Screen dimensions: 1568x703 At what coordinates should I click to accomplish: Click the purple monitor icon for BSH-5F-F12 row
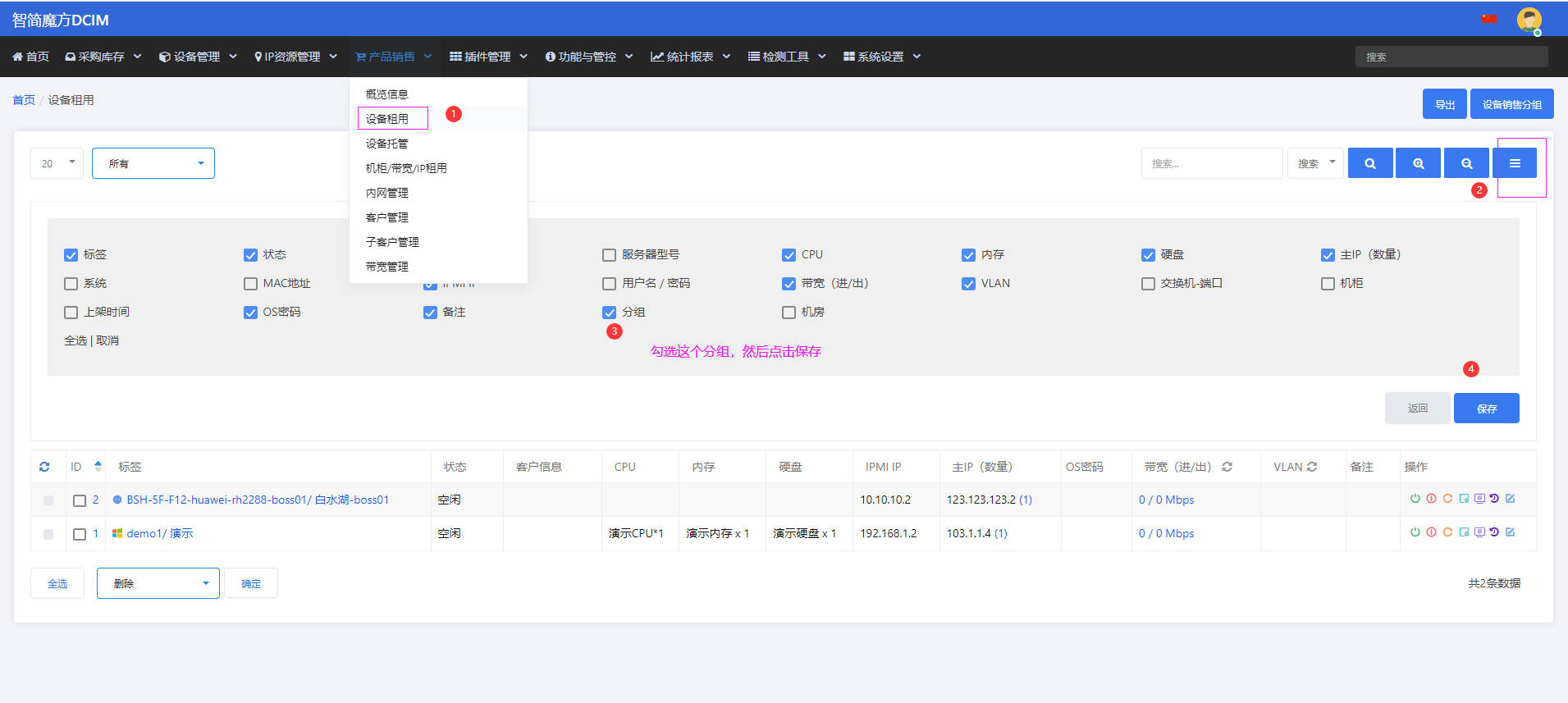(1479, 499)
